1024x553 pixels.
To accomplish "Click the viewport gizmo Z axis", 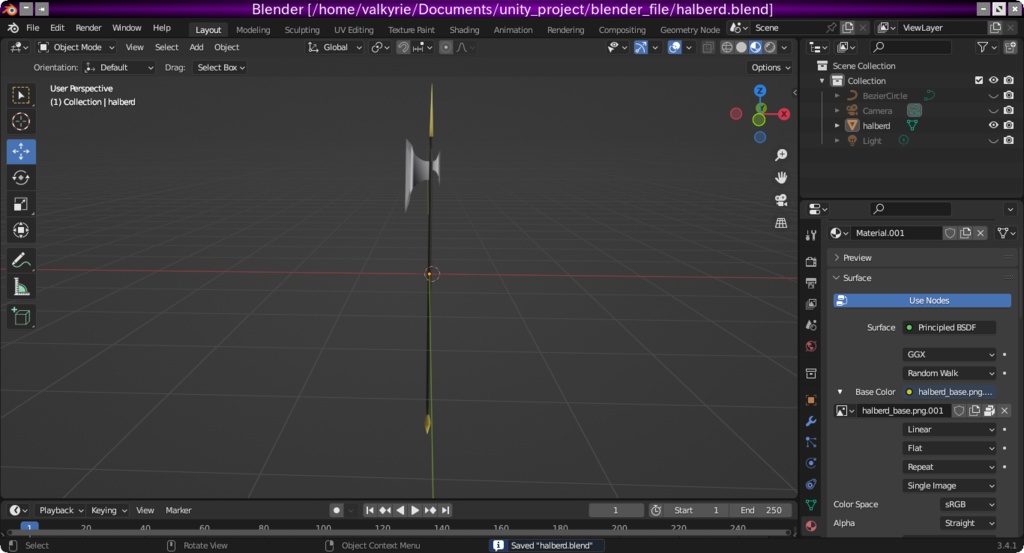I will [x=760, y=90].
